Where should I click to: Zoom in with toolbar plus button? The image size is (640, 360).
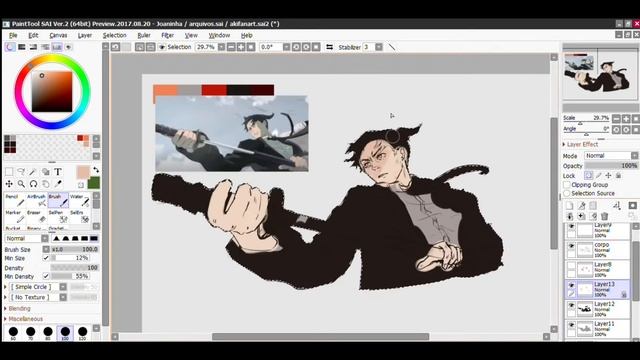tap(241, 47)
